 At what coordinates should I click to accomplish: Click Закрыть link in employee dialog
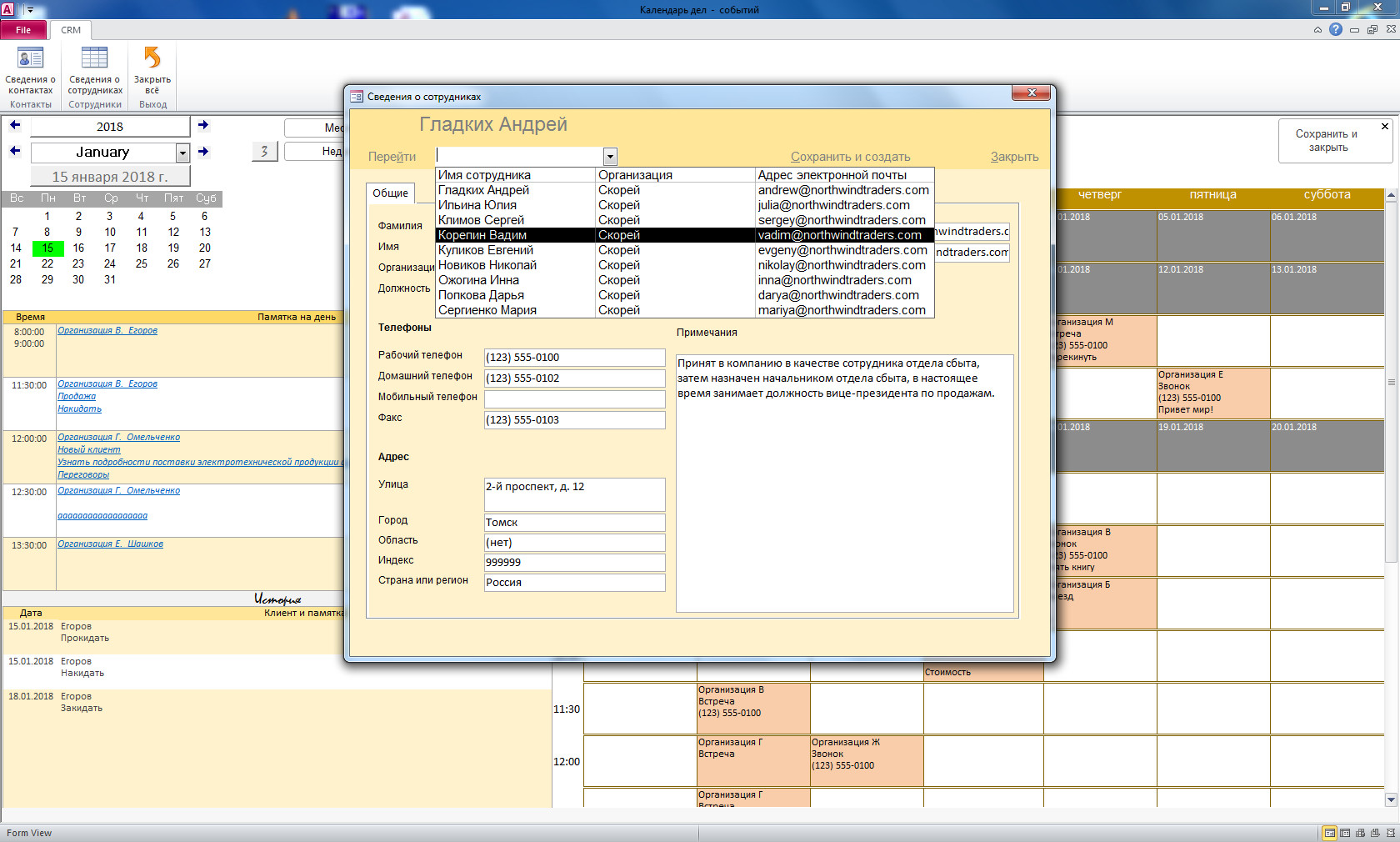1014,157
